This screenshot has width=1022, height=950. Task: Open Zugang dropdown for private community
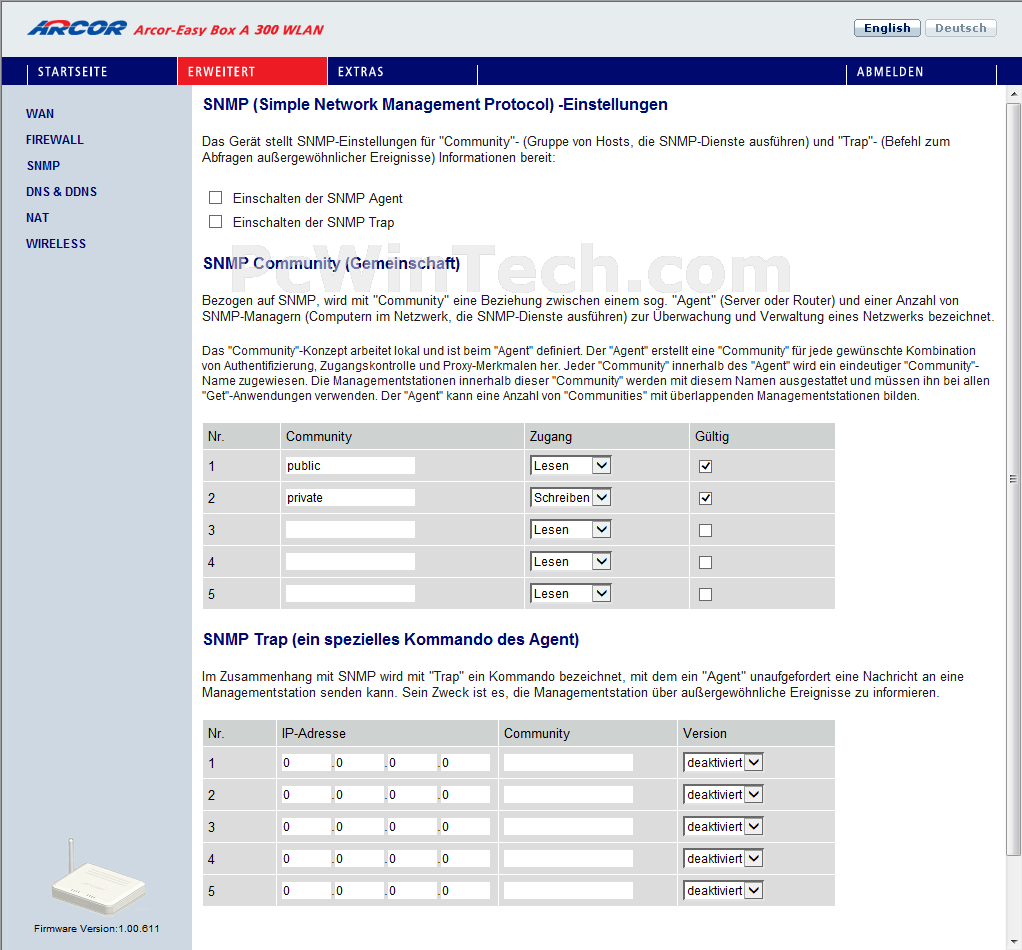click(x=570, y=497)
